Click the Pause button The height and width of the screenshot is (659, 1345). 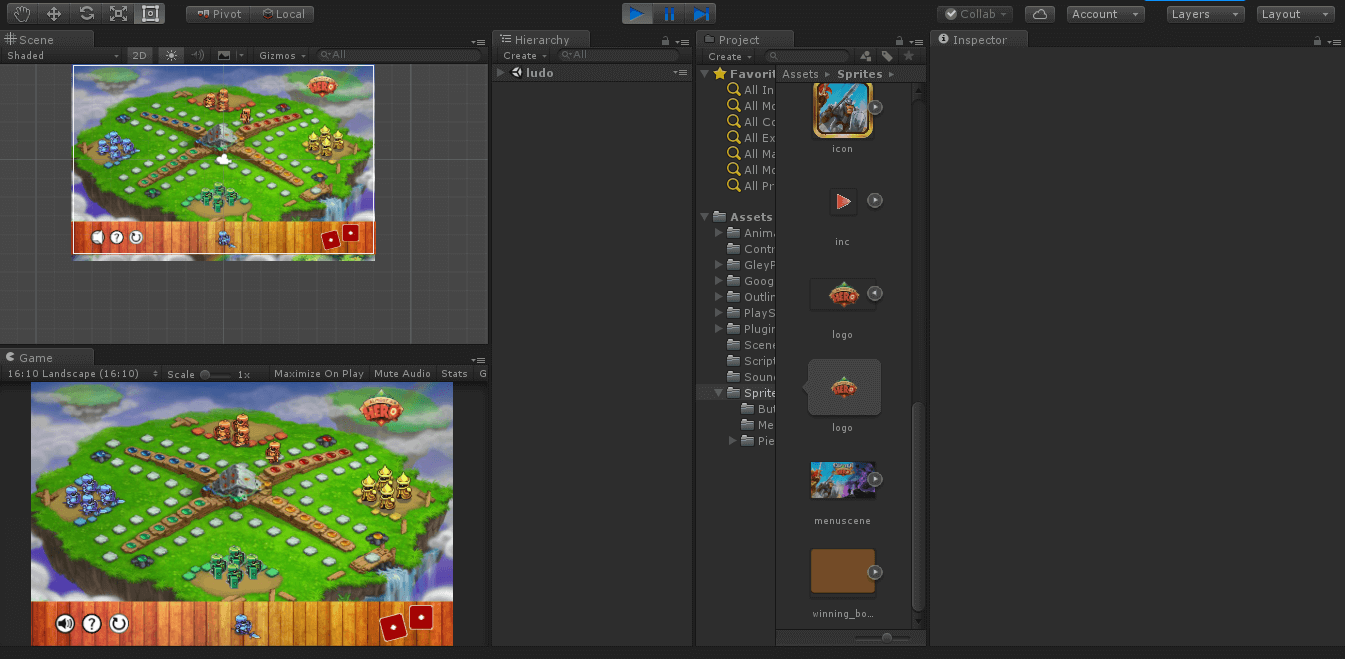pos(669,14)
